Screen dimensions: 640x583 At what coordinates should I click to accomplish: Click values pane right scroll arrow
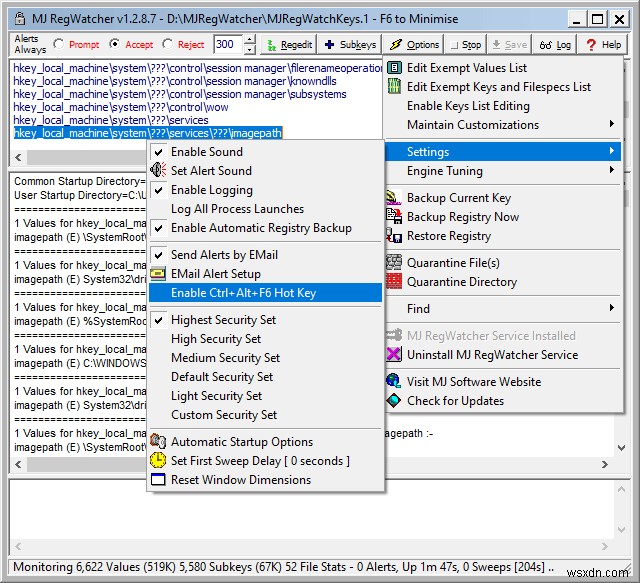pos(605,464)
